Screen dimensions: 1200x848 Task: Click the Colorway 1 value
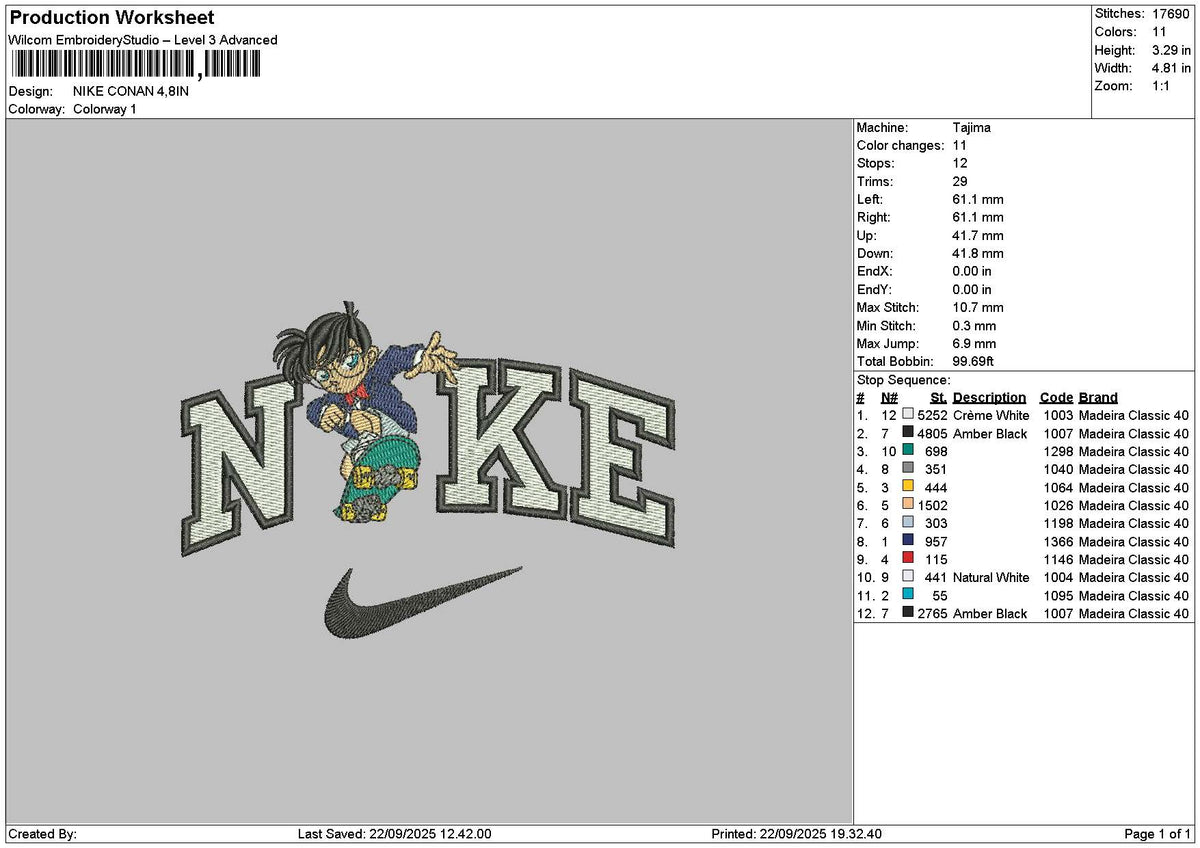(x=105, y=109)
